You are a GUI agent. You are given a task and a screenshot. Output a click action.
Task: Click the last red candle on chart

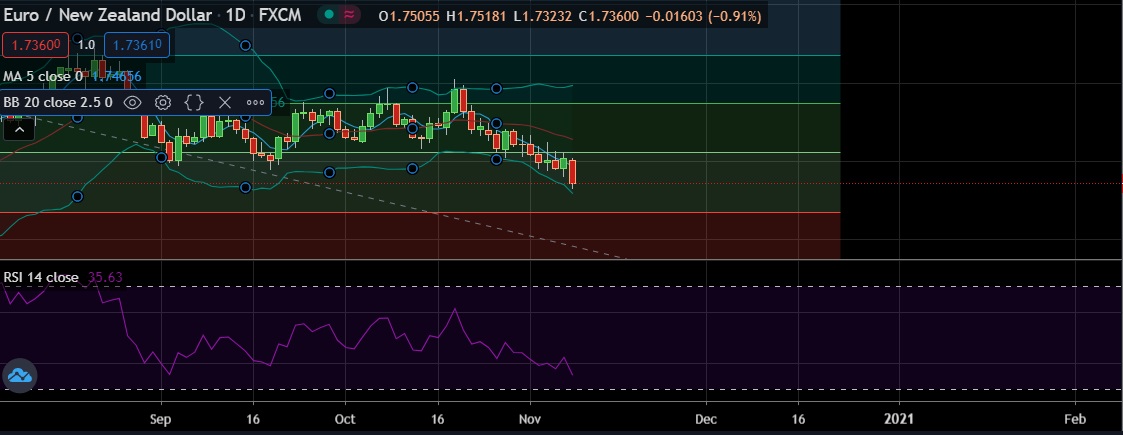click(572, 173)
